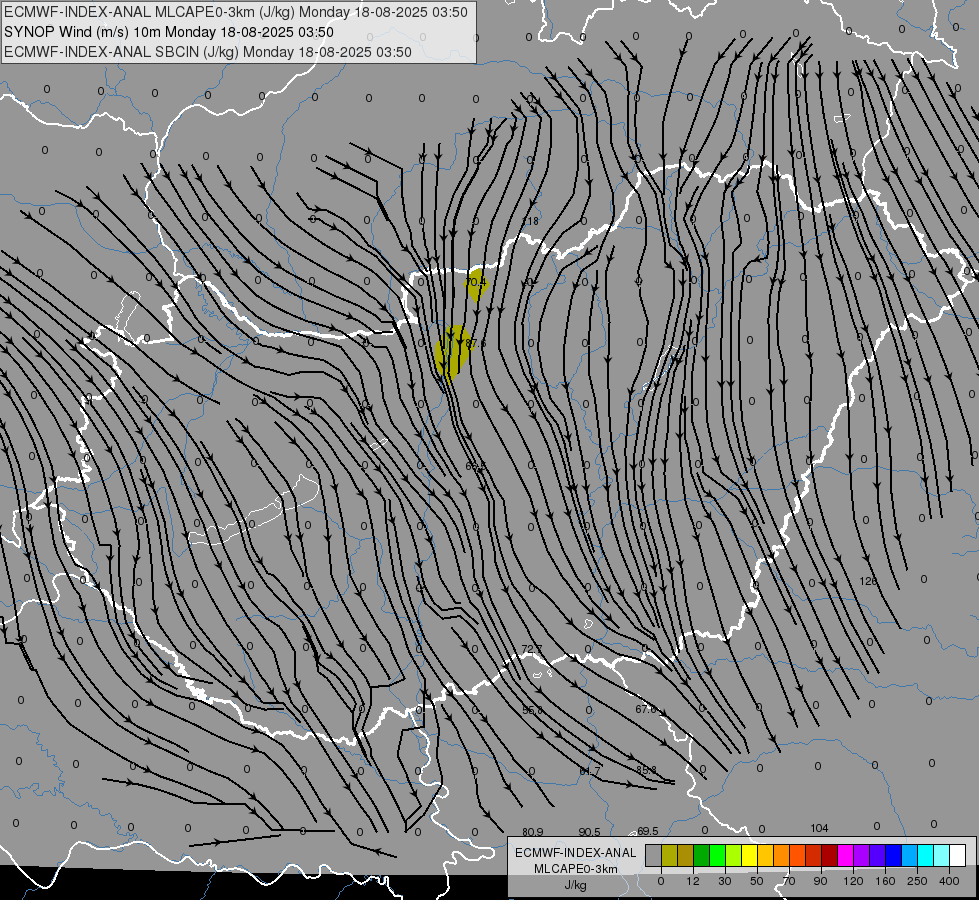Click the 67.6 value on the map
The image size is (979, 900).
pyautogui.click(x=646, y=709)
